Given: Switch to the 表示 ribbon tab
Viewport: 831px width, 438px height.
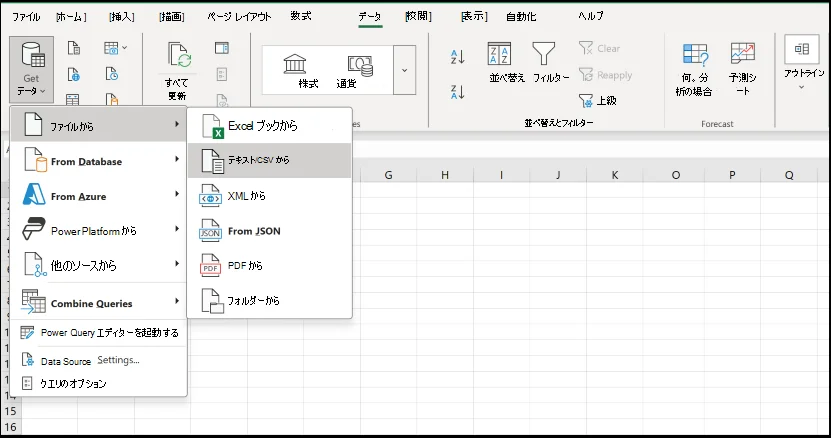Looking at the screenshot, I should click(x=474, y=17).
